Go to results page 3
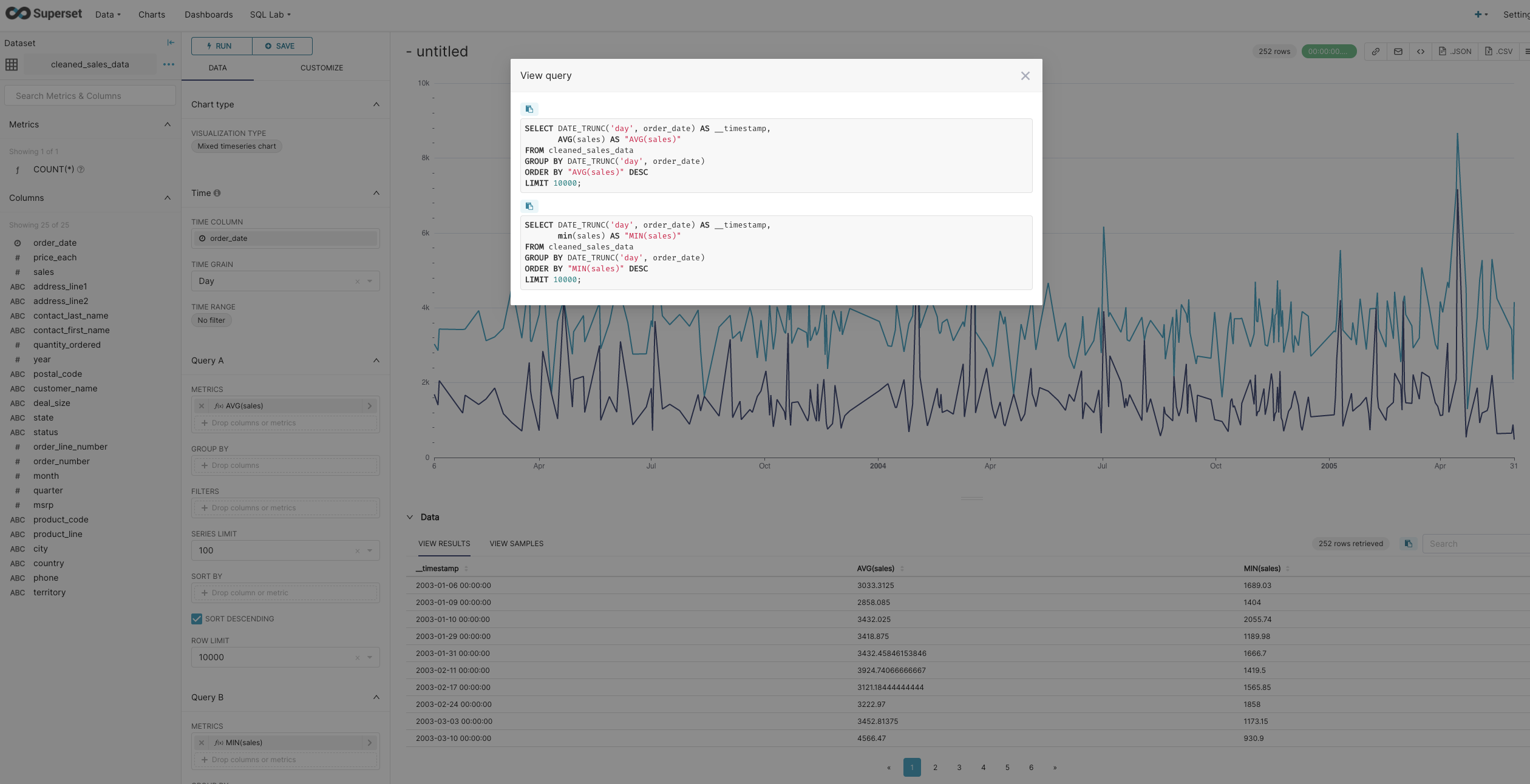Image resolution: width=1530 pixels, height=784 pixels. click(x=959, y=768)
